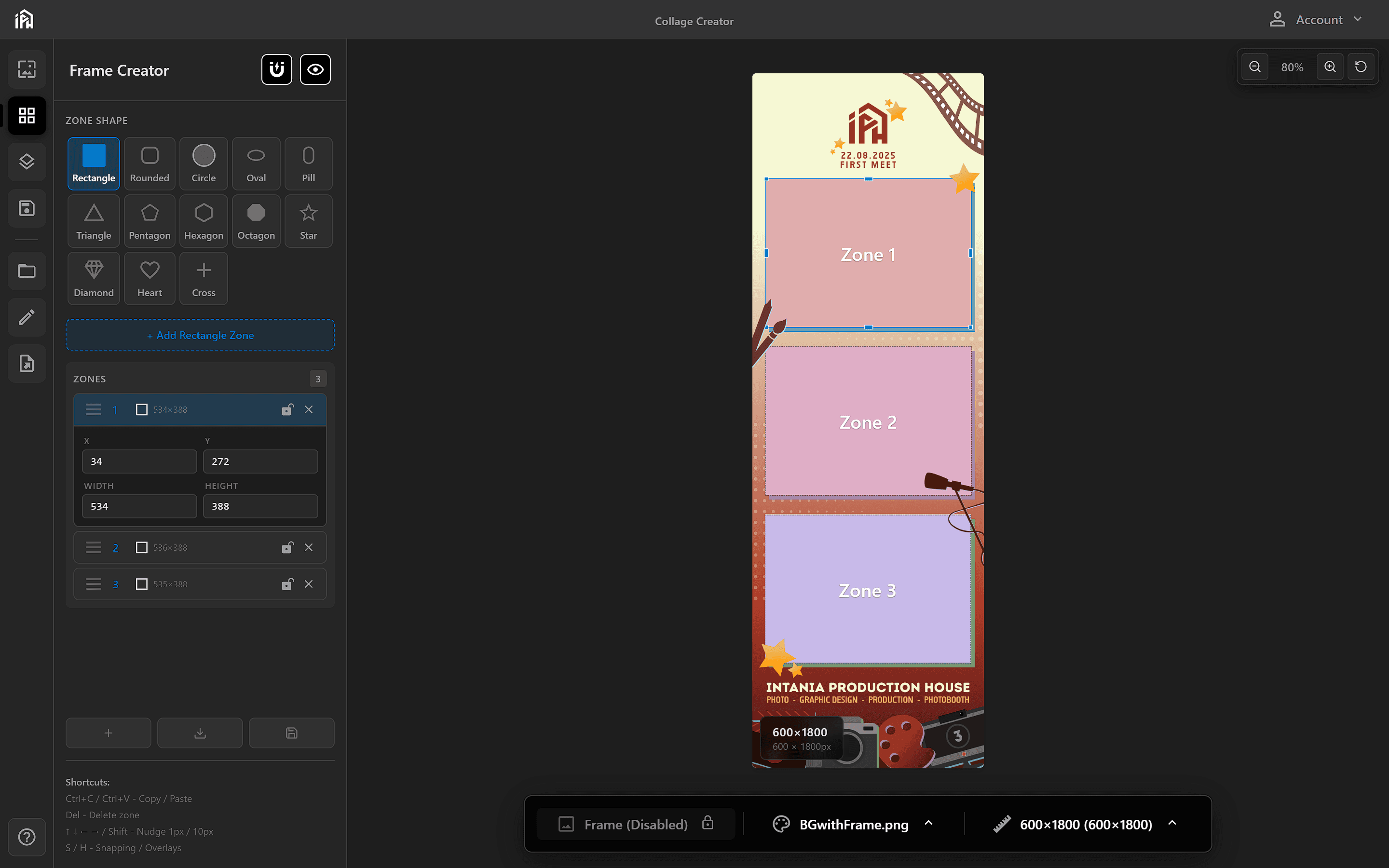1389x868 pixels.
Task: Open the image panel in the sidebar
Action: 27,69
